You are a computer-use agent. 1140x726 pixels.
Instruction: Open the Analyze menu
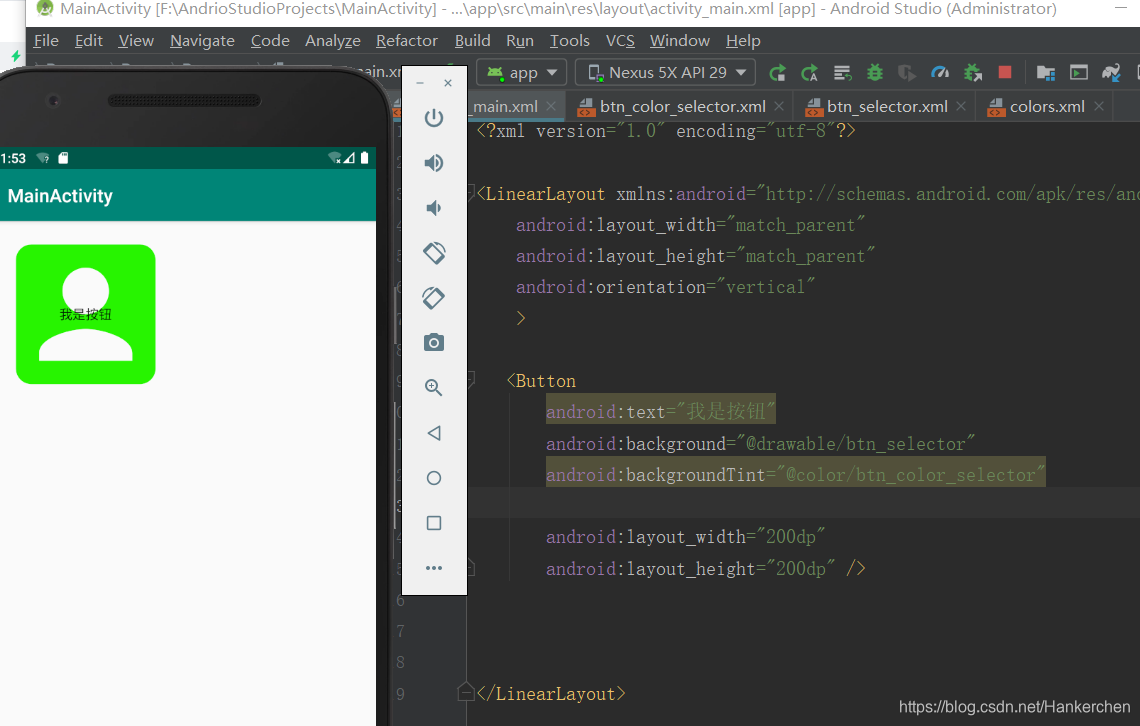pos(332,41)
